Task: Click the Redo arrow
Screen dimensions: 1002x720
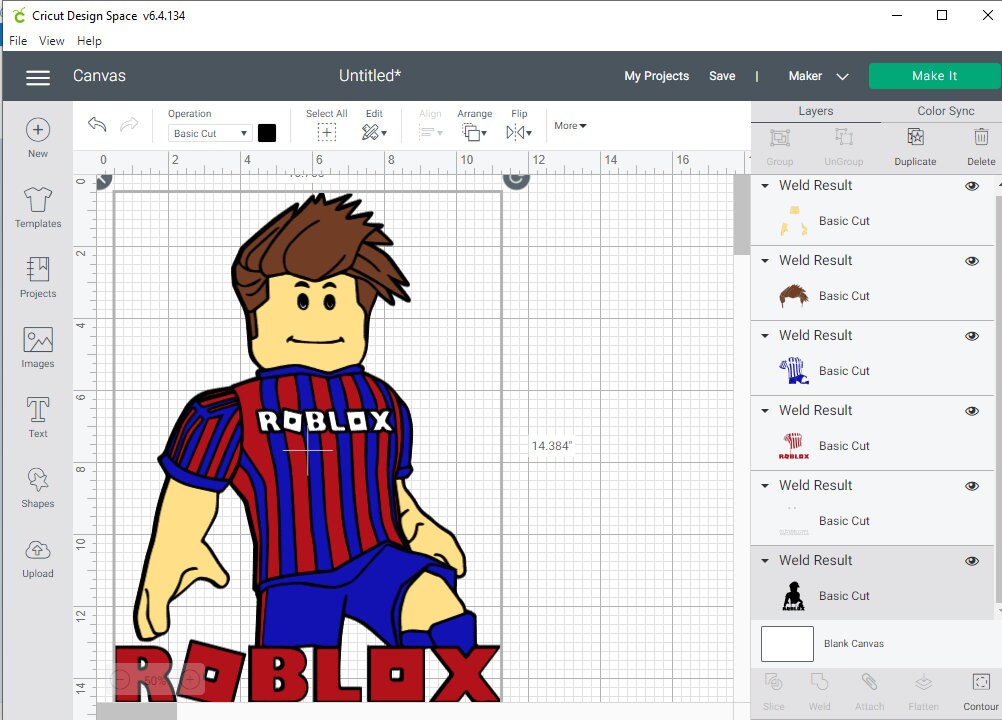Action: [129, 124]
